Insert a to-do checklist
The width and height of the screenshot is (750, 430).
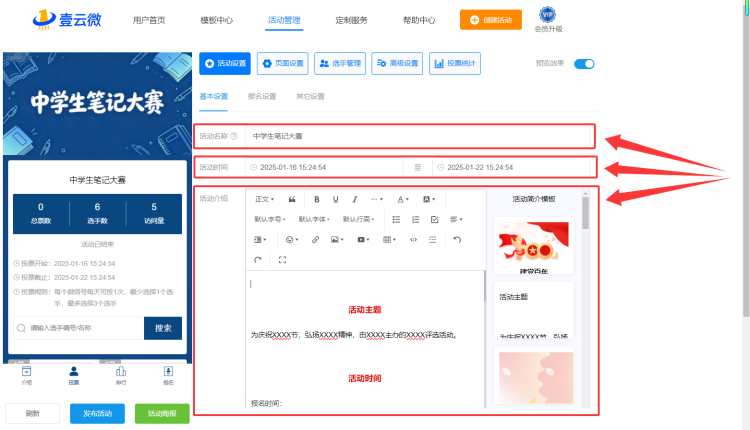[x=434, y=220]
